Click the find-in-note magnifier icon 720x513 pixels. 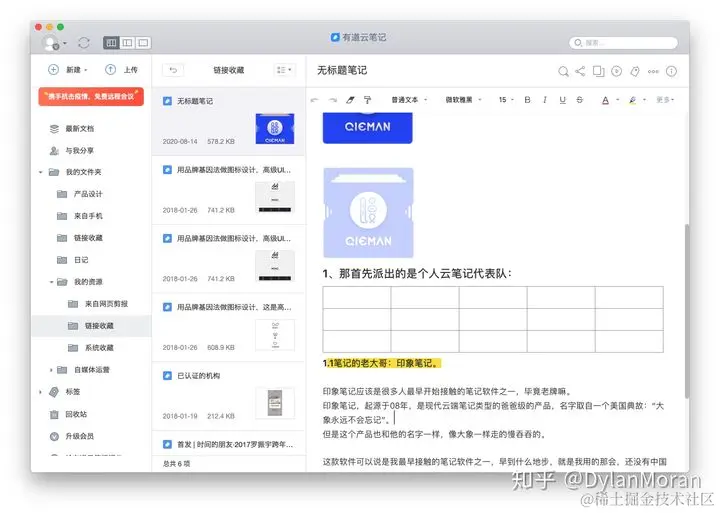(563, 71)
